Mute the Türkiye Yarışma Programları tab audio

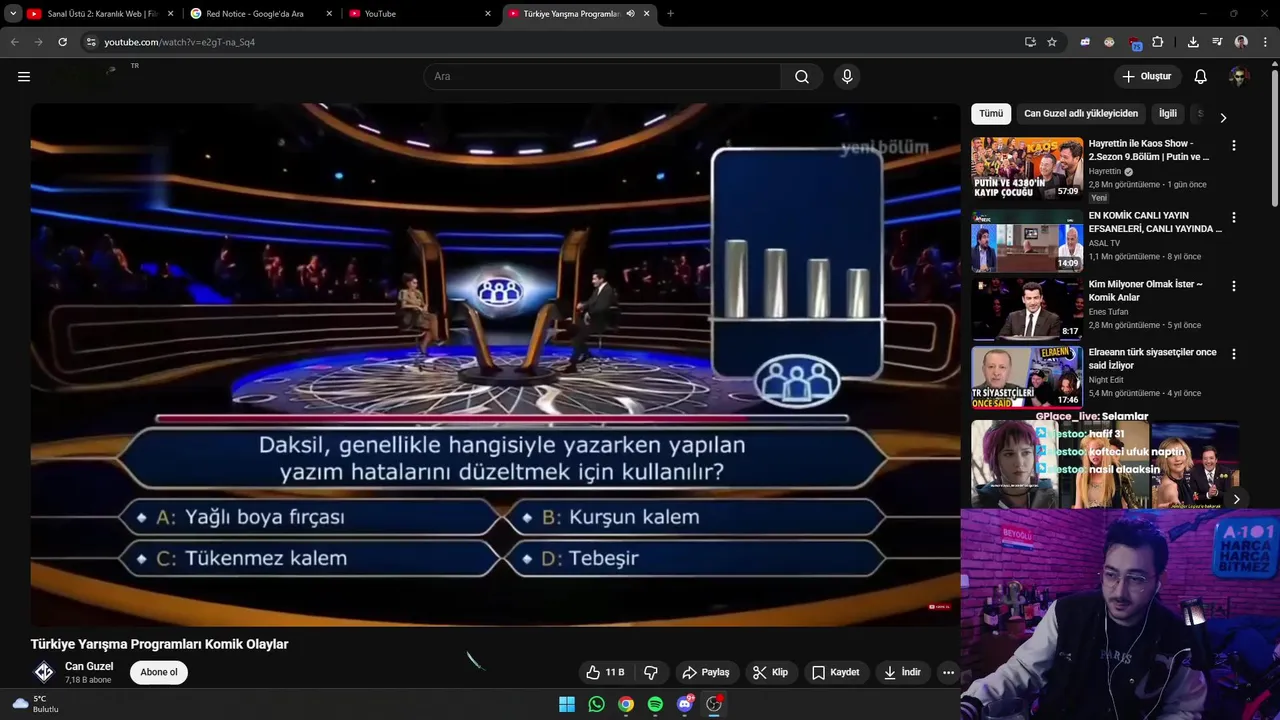630,14
